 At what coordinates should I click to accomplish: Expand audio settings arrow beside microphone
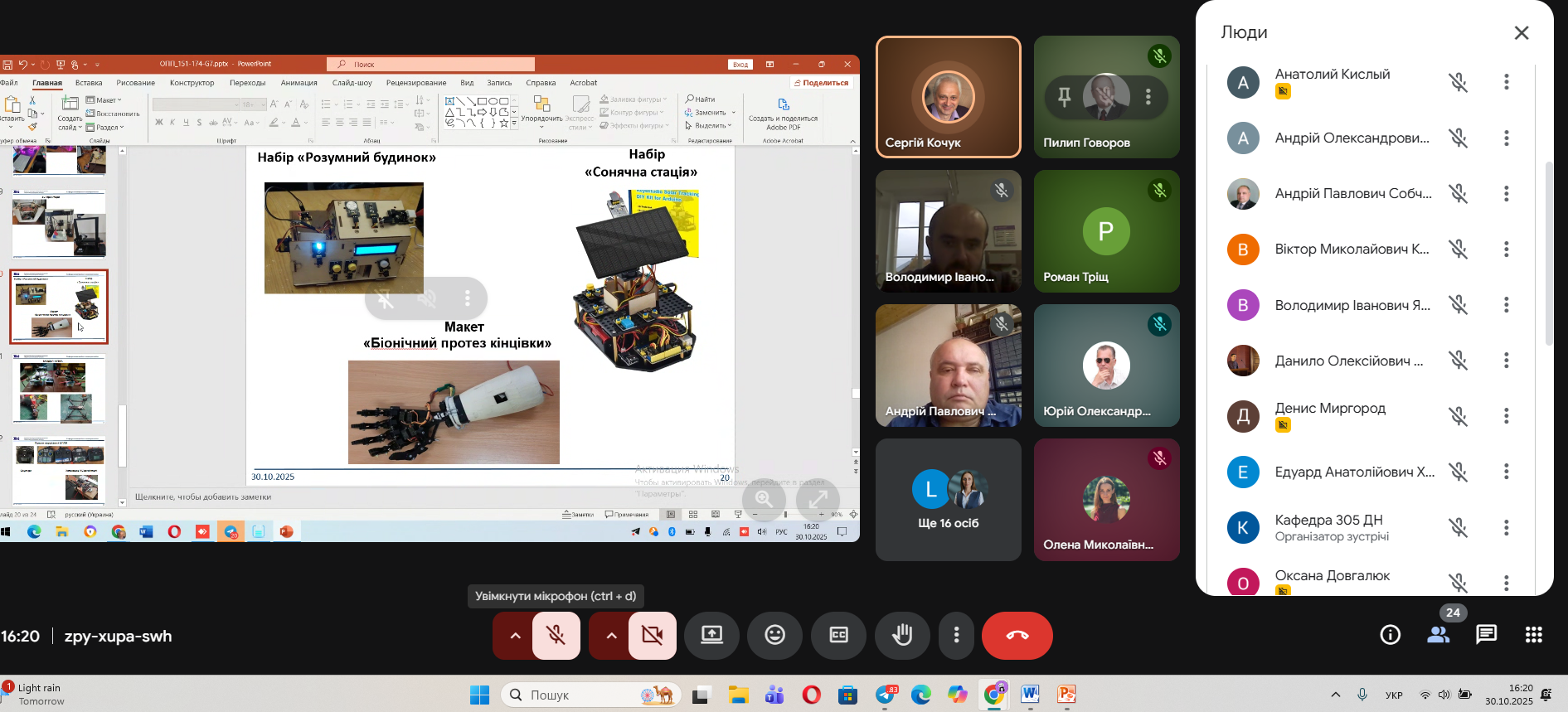click(515, 636)
